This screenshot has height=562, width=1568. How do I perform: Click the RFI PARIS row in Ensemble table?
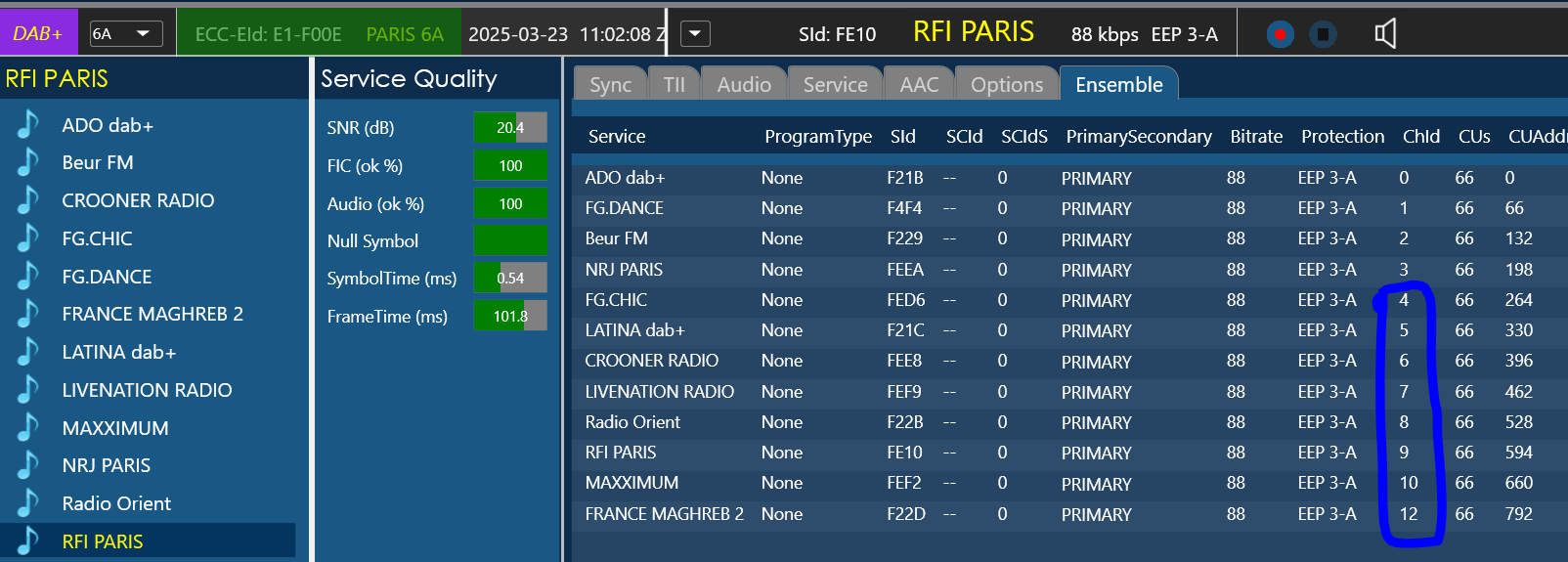coord(1069,453)
